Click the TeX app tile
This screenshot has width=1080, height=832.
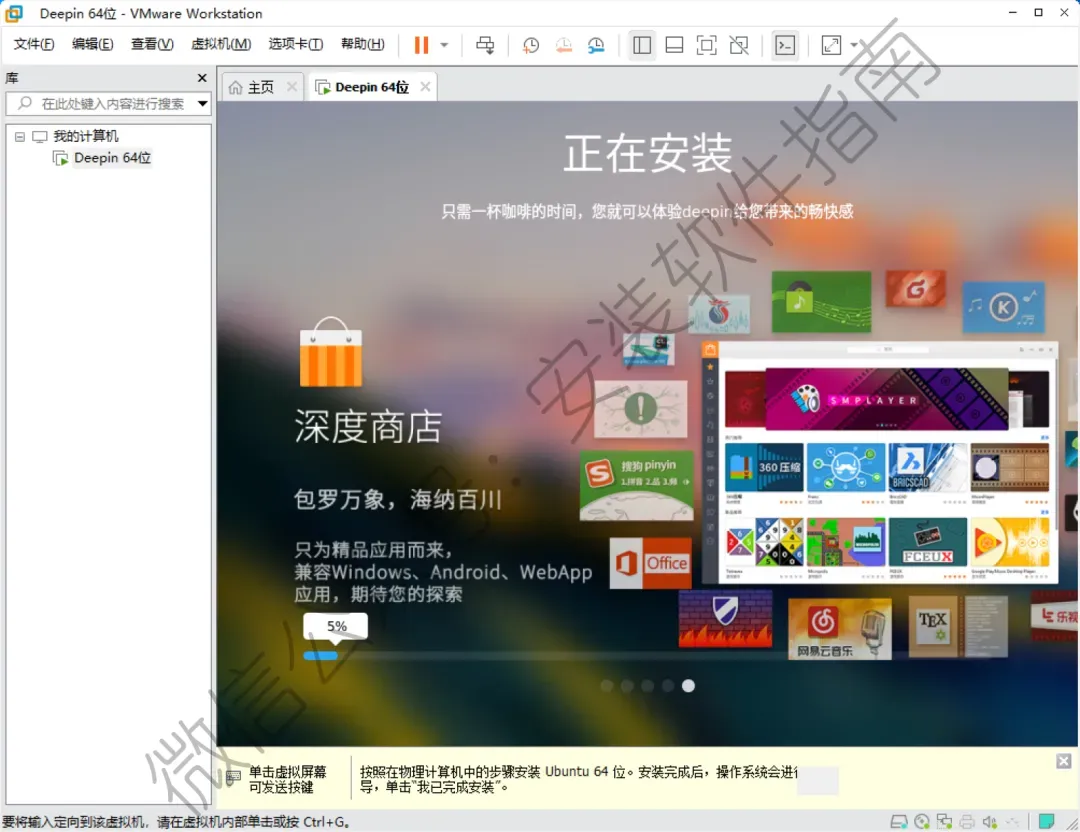958,626
